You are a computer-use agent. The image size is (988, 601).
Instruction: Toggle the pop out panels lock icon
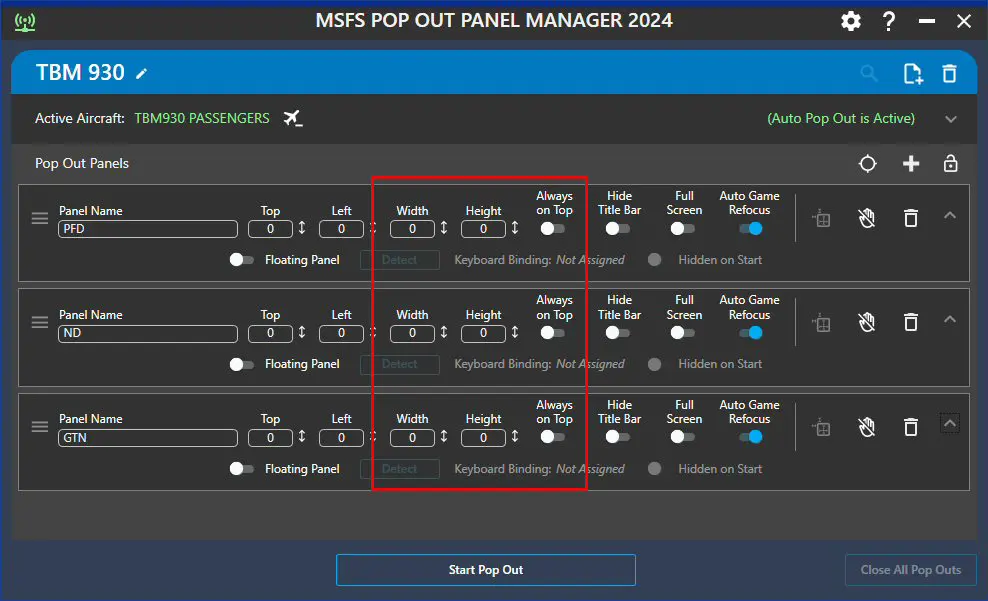click(x=951, y=164)
